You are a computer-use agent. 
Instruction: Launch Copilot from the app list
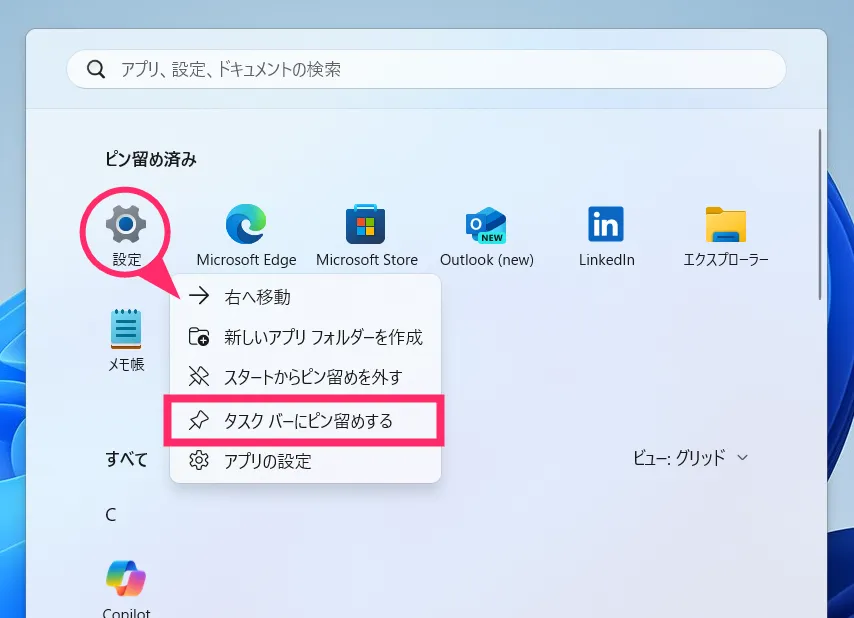[126, 588]
